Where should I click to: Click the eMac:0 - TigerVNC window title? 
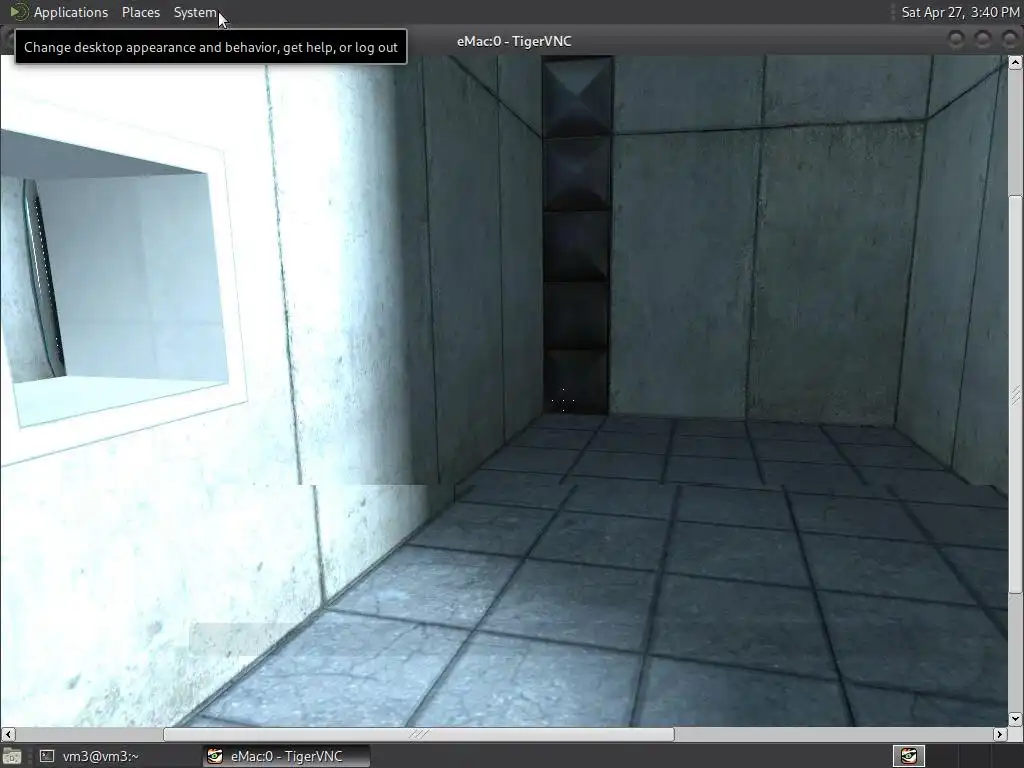[x=514, y=41]
